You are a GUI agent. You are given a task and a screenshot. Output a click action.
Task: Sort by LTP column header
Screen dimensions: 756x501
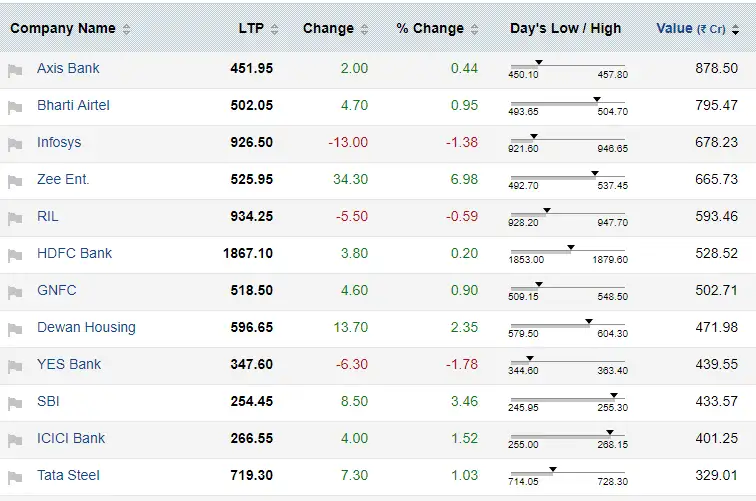pyautogui.click(x=251, y=29)
